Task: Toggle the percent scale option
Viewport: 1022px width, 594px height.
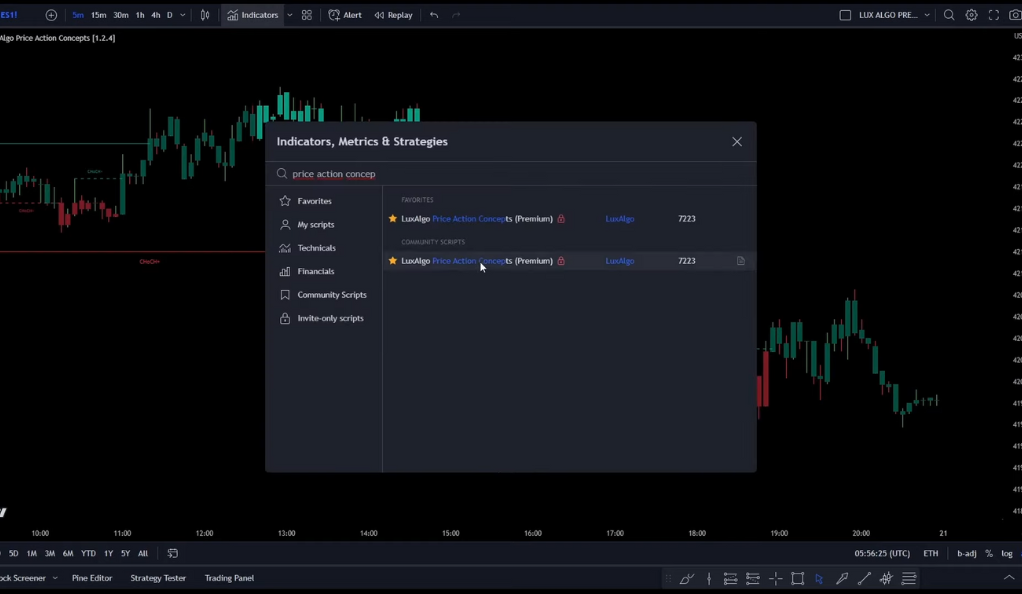Action: [x=989, y=554]
